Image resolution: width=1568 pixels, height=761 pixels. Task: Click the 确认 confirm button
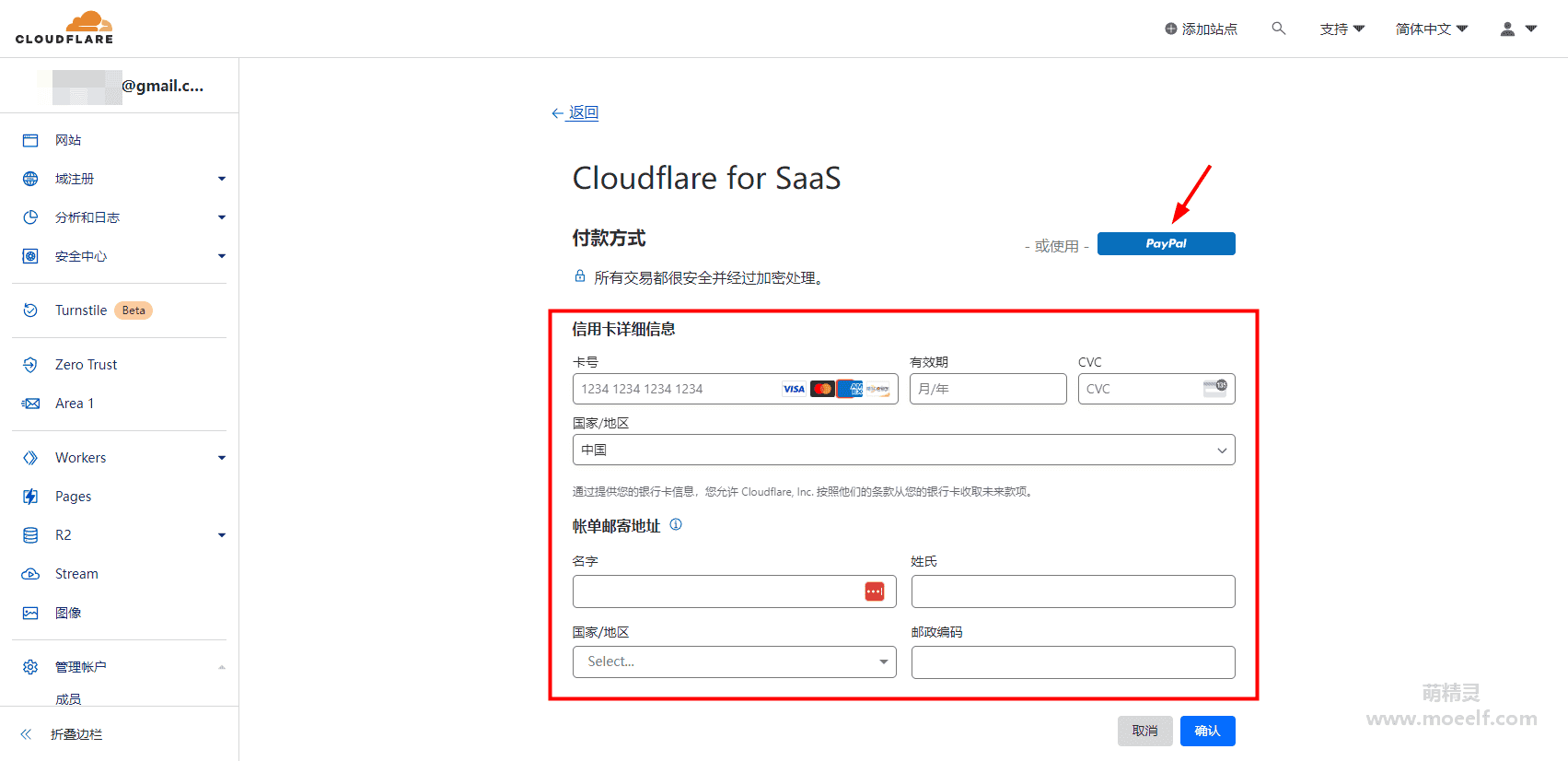(x=1207, y=731)
